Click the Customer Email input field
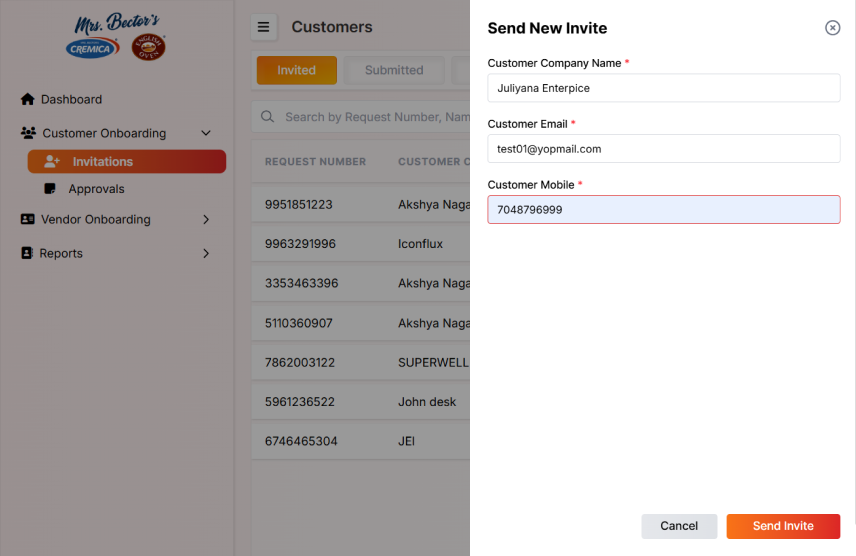 663,149
